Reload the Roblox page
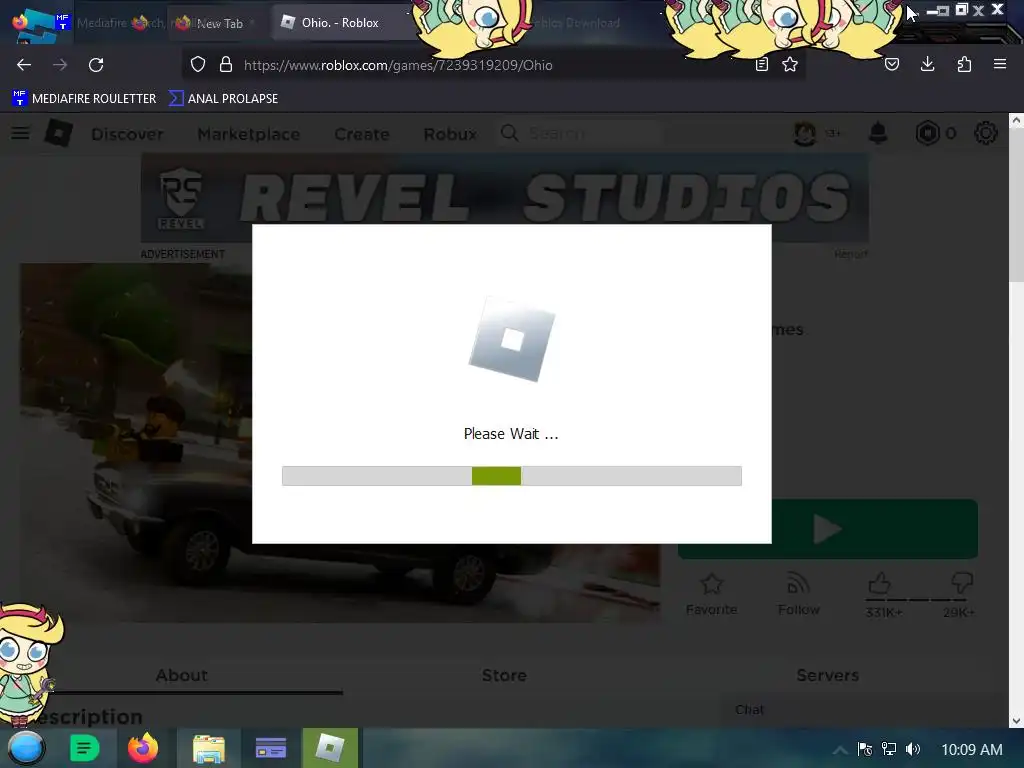1024x768 pixels. [96, 65]
